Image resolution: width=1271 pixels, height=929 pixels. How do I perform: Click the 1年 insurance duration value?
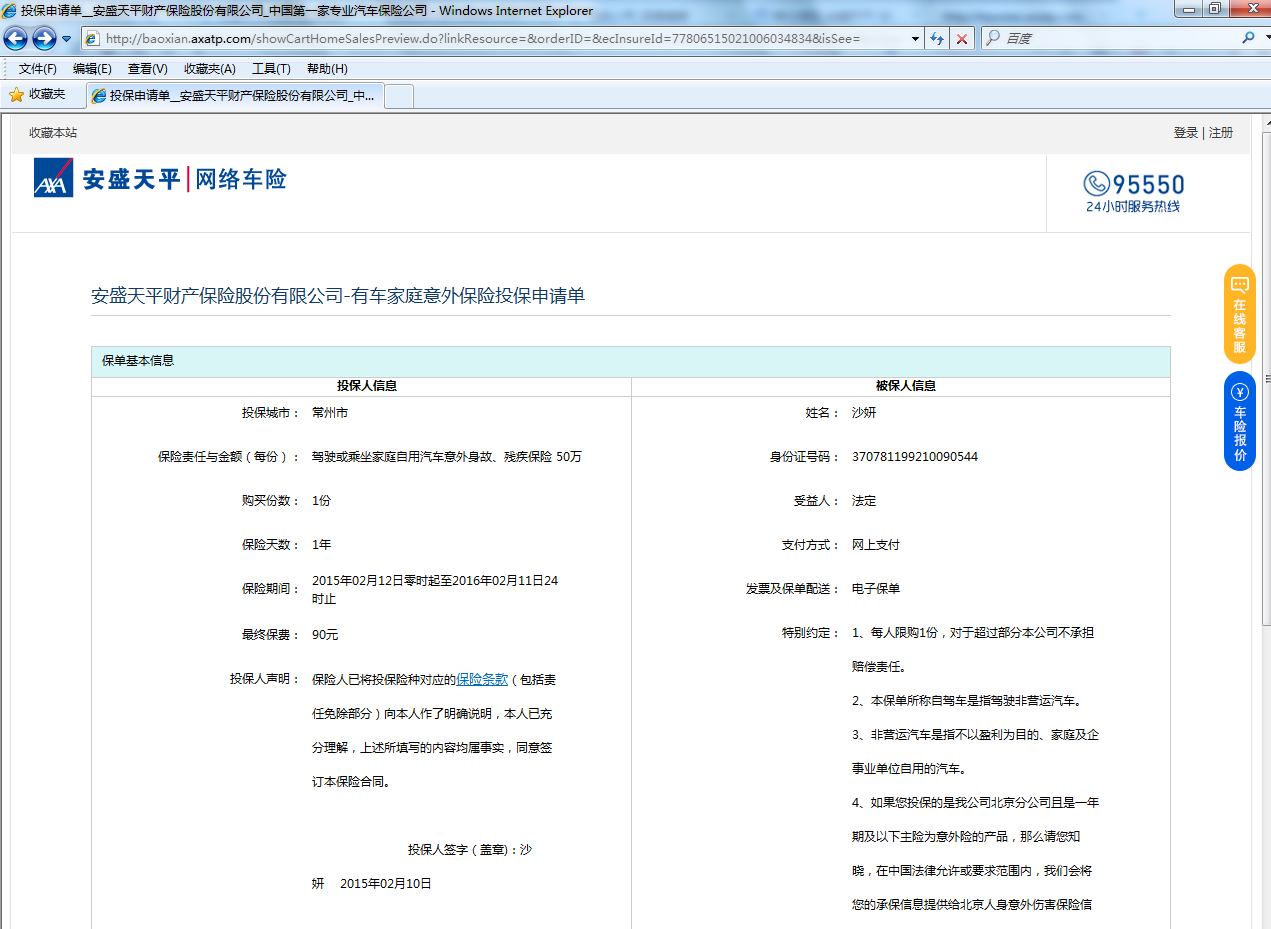[x=321, y=545]
